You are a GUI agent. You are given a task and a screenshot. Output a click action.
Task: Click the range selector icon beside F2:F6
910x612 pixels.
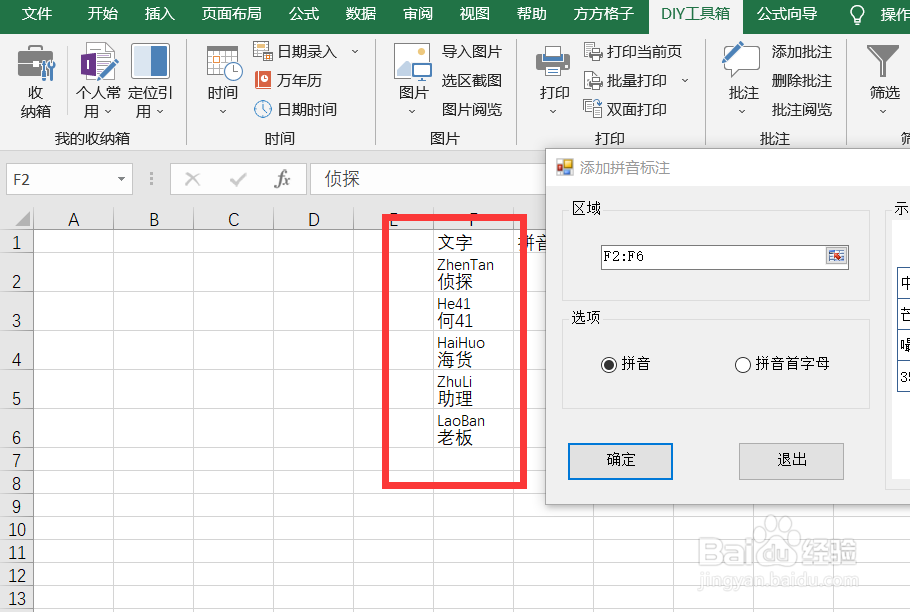click(836, 255)
